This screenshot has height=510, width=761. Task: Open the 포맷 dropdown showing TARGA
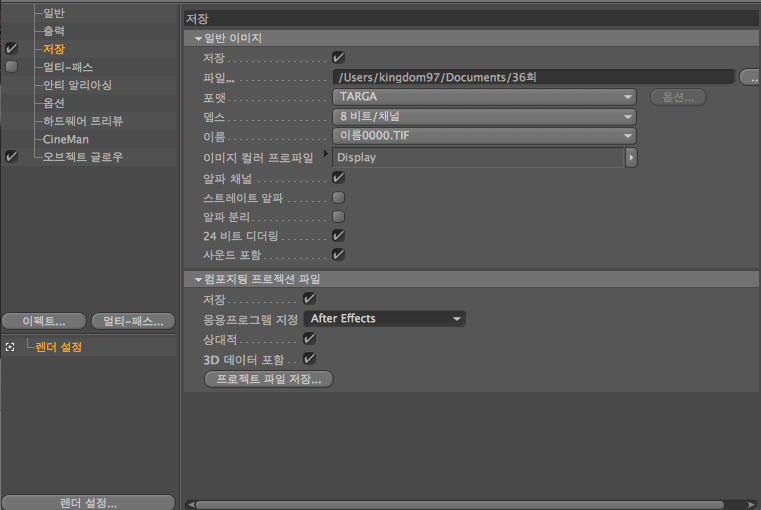(x=484, y=97)
